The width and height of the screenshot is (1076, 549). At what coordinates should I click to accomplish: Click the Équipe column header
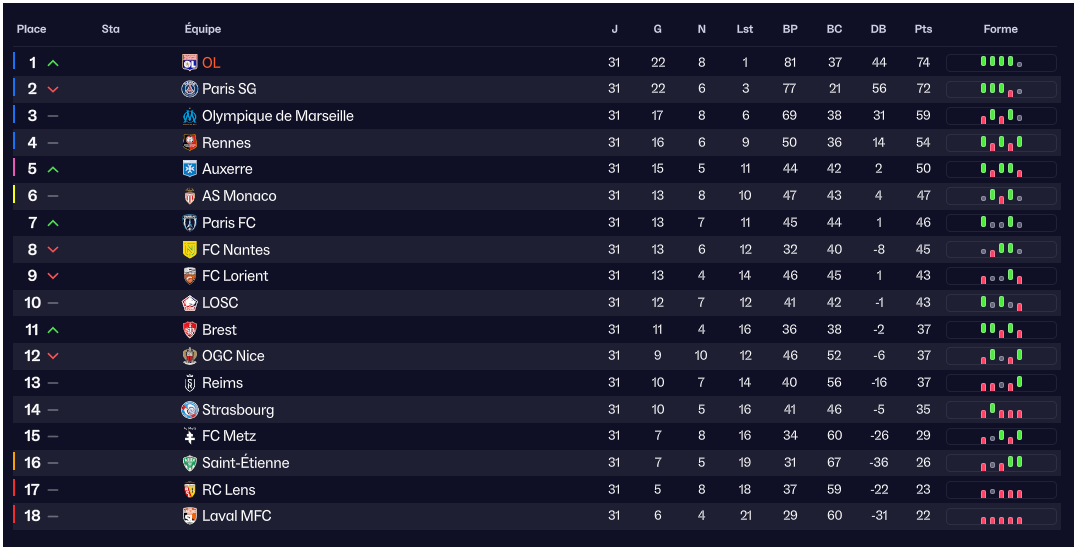(203, 29)
